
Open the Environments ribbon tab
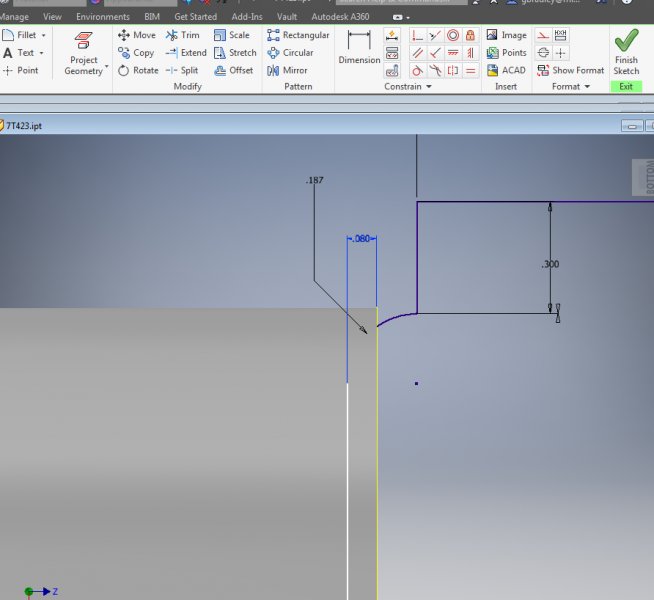[102, 17]
